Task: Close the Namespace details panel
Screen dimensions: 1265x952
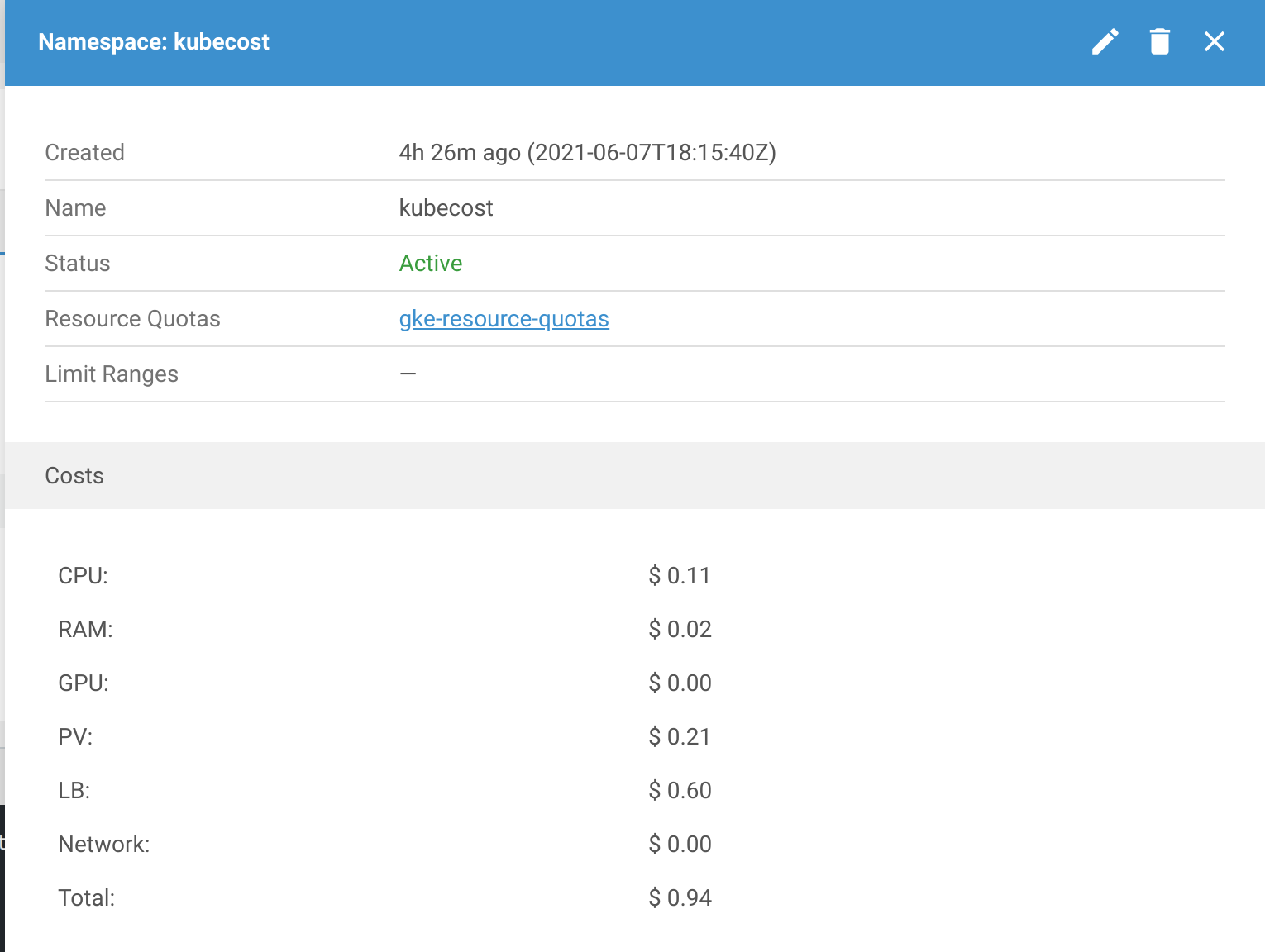Action: pos(1214,41)
